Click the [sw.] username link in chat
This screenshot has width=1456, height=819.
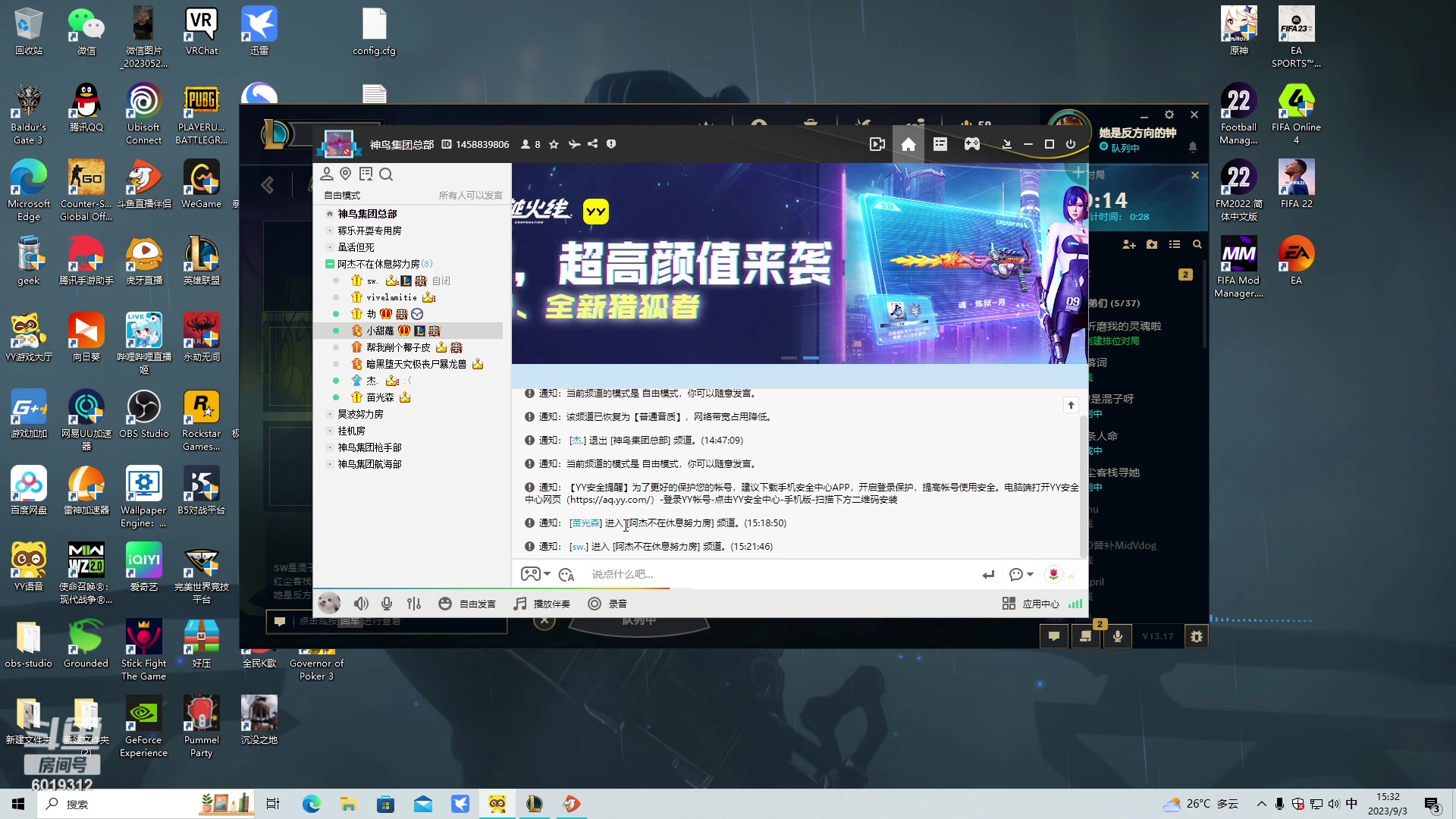[x=579, y=547]
